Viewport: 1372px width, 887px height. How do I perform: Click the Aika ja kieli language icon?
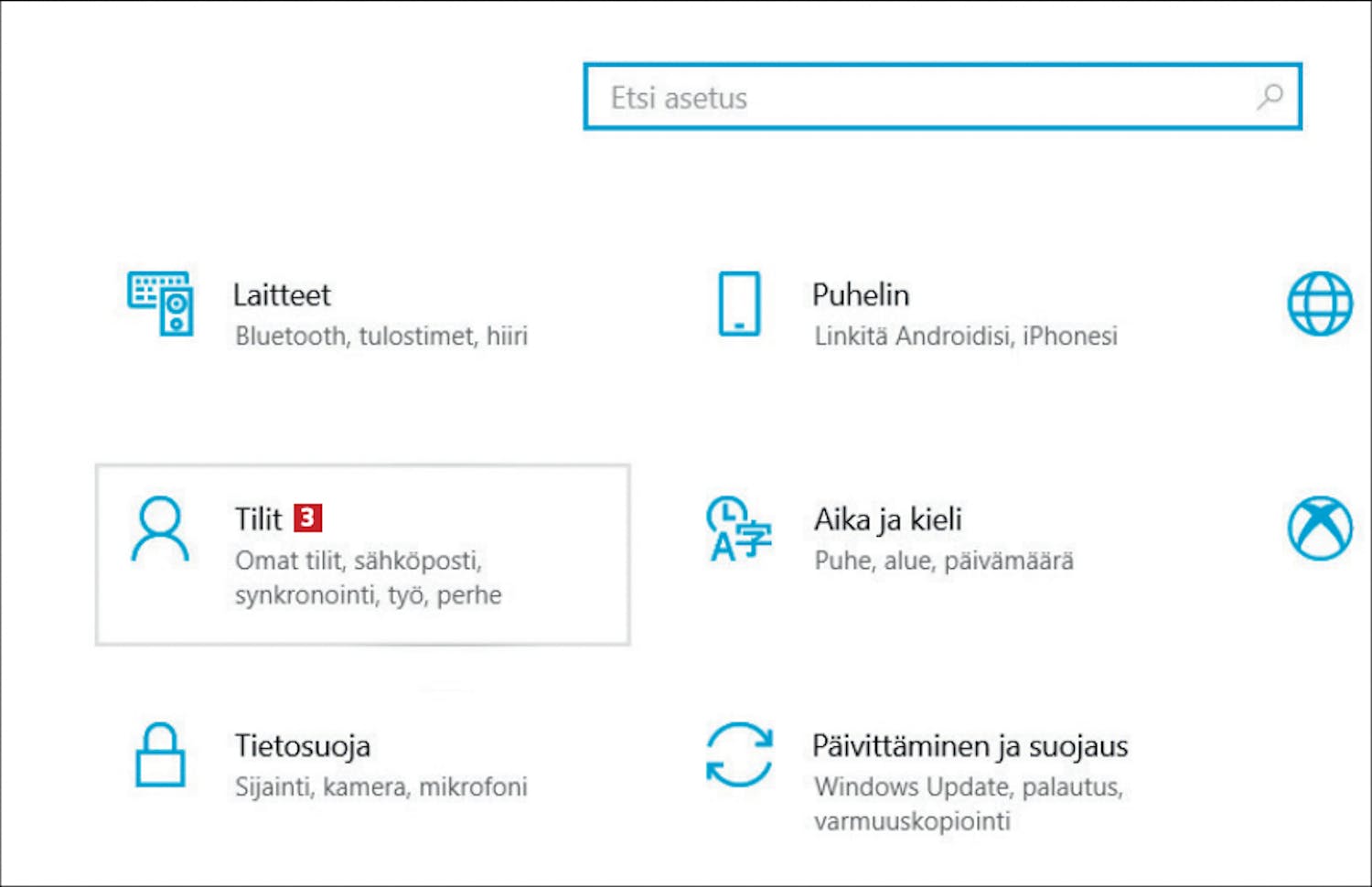[739, 529]
